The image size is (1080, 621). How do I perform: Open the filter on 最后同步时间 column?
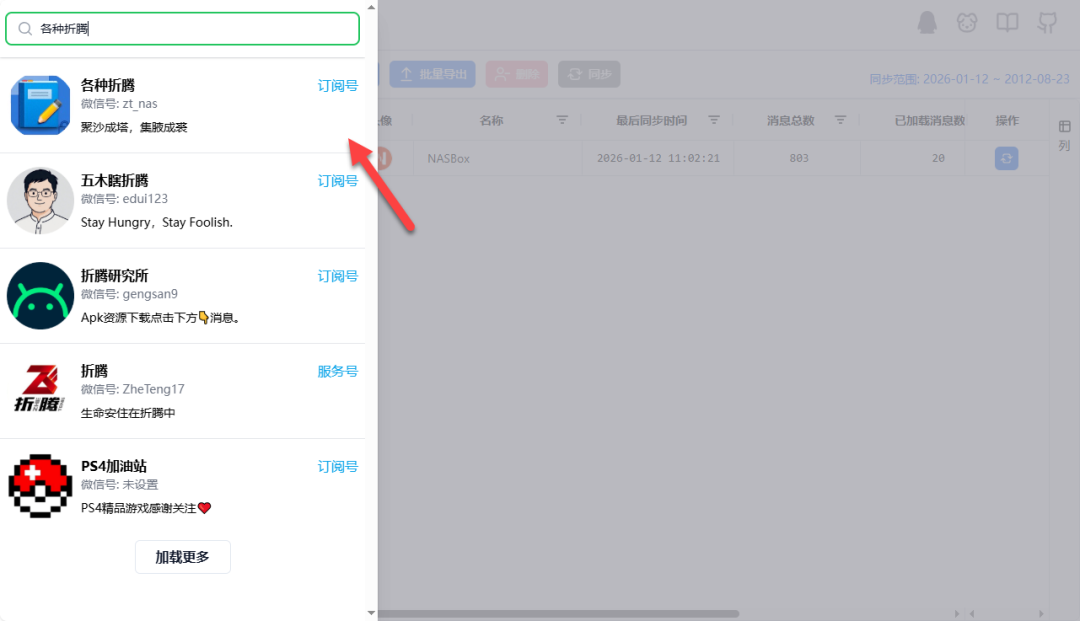pos(714,120)
